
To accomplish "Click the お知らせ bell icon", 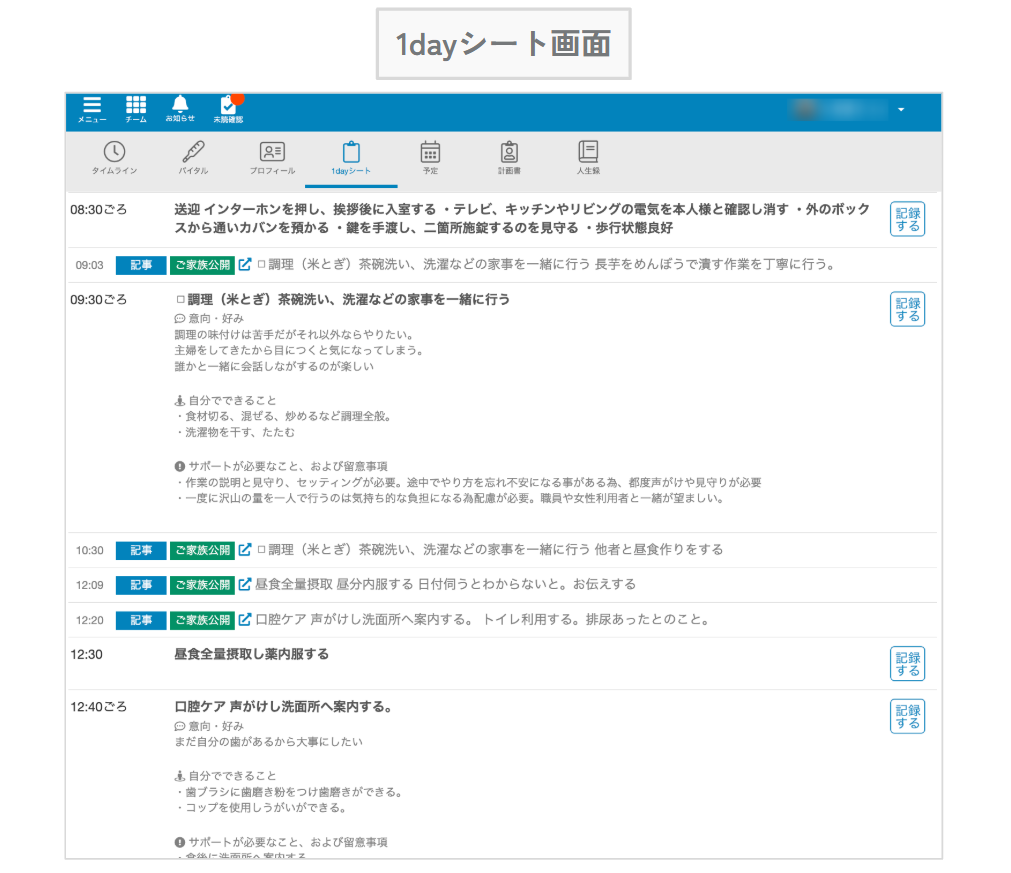I will 180,108.
